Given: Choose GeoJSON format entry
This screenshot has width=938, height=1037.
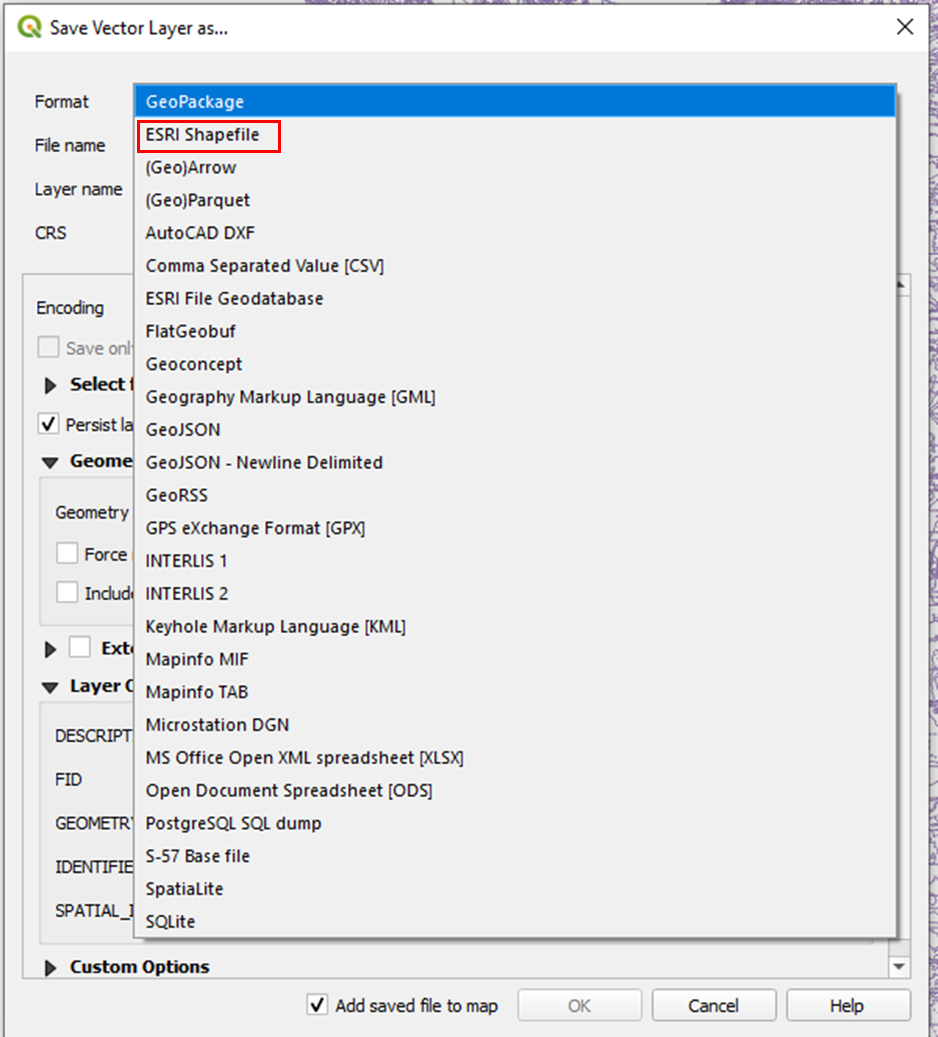Looking at the screenshot, I should (x=515, y=429).
